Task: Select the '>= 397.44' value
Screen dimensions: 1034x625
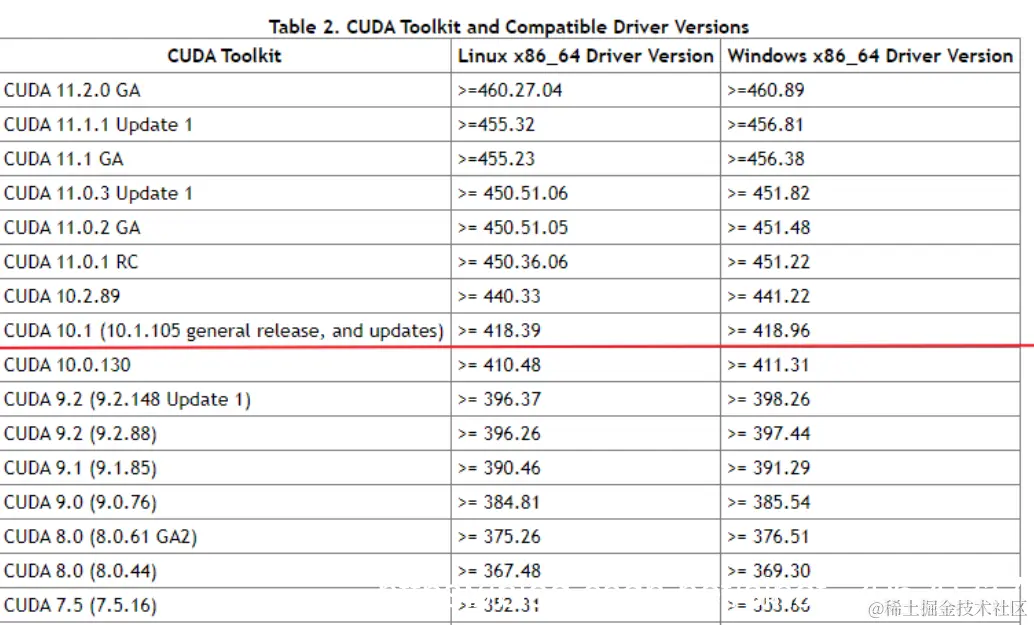Action: click(x=768, y=433)
